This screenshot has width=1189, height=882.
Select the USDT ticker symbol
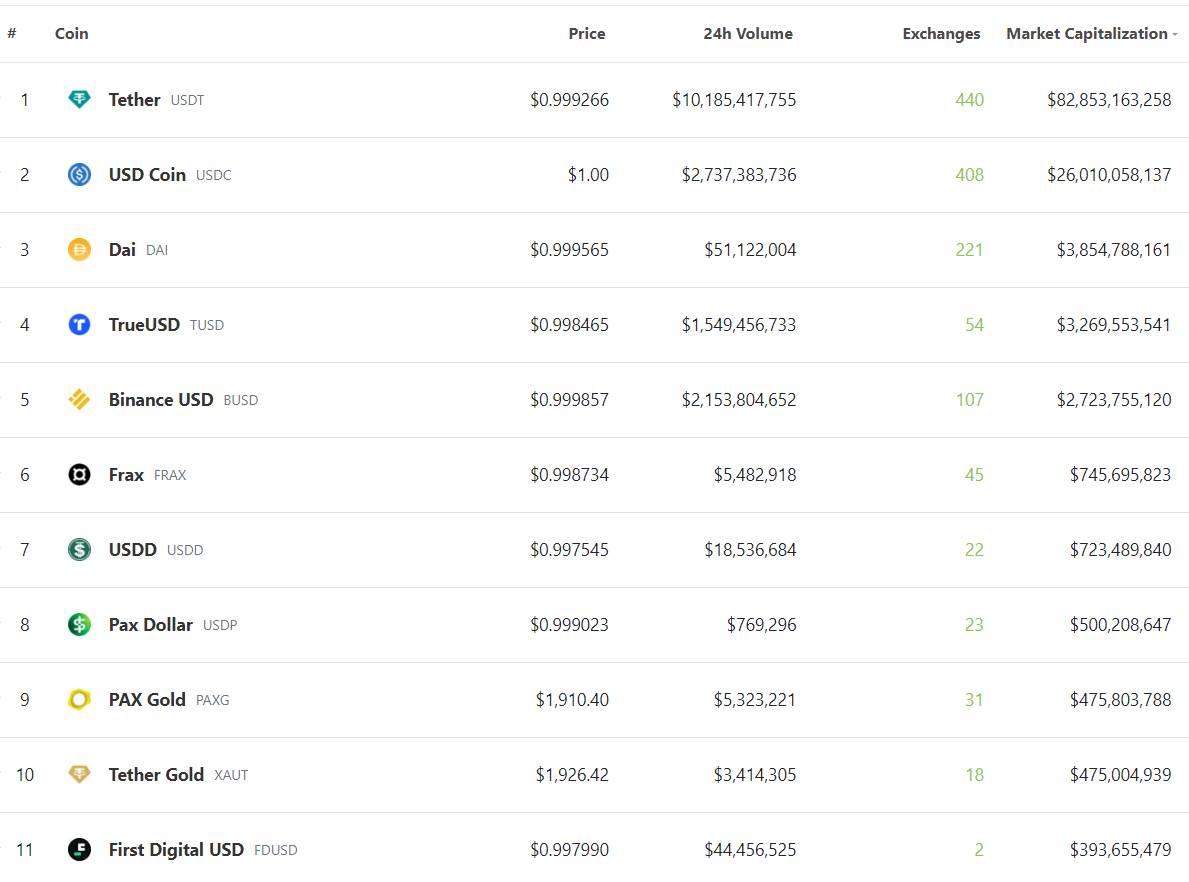coord(187,100)
